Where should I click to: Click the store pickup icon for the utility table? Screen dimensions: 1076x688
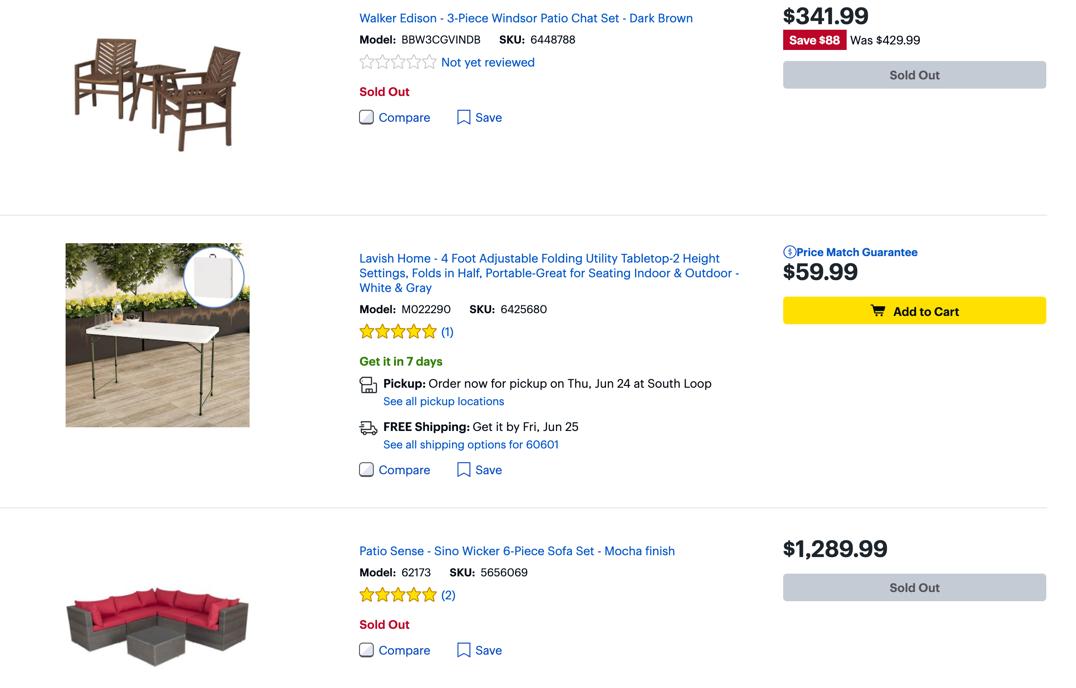click(368, 383)
